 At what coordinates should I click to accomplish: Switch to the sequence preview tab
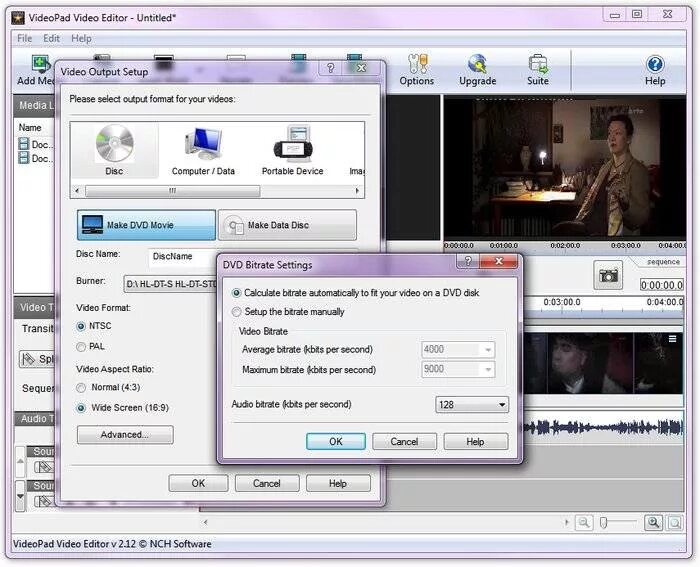tap(663, 262)
